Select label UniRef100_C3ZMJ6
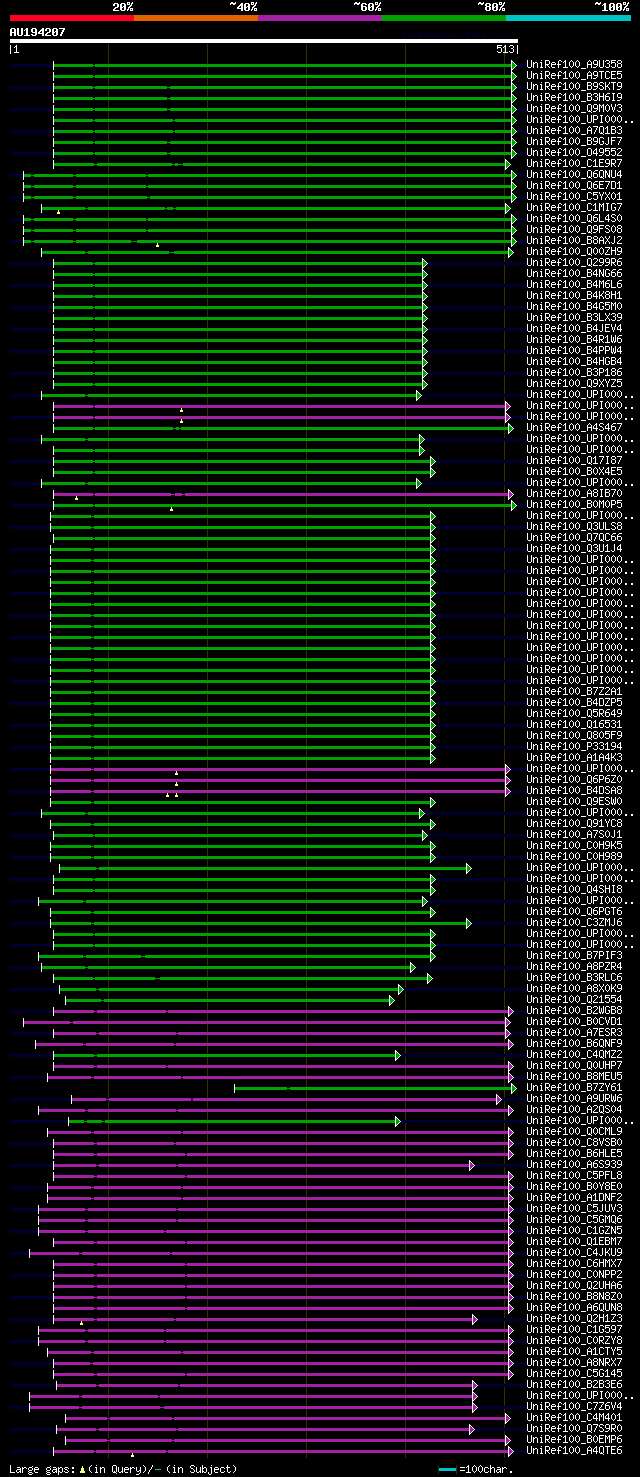The width and height of the screenshot is (640, 1477). click(574, 922)
